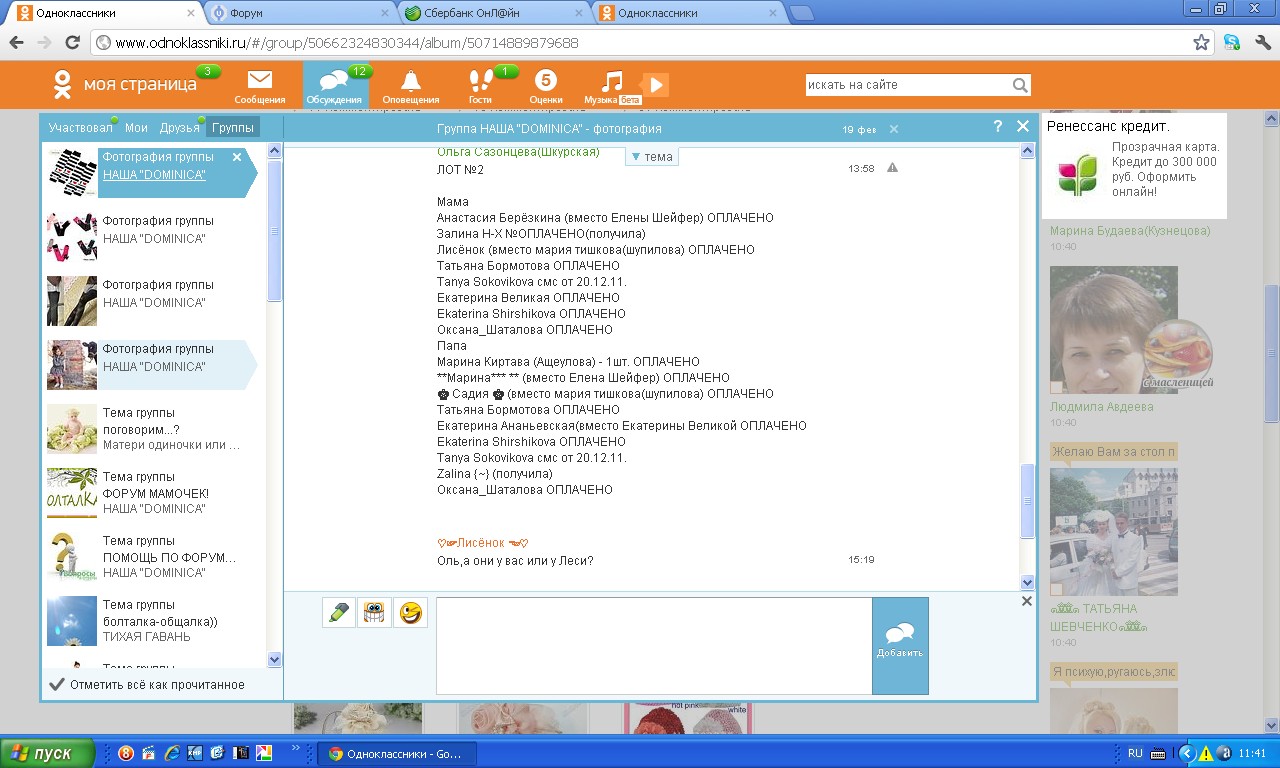Viewport: 1280px width, 768px height.
Task: Launch Internet Explorer from quick launch
Action: coord(171,753)
